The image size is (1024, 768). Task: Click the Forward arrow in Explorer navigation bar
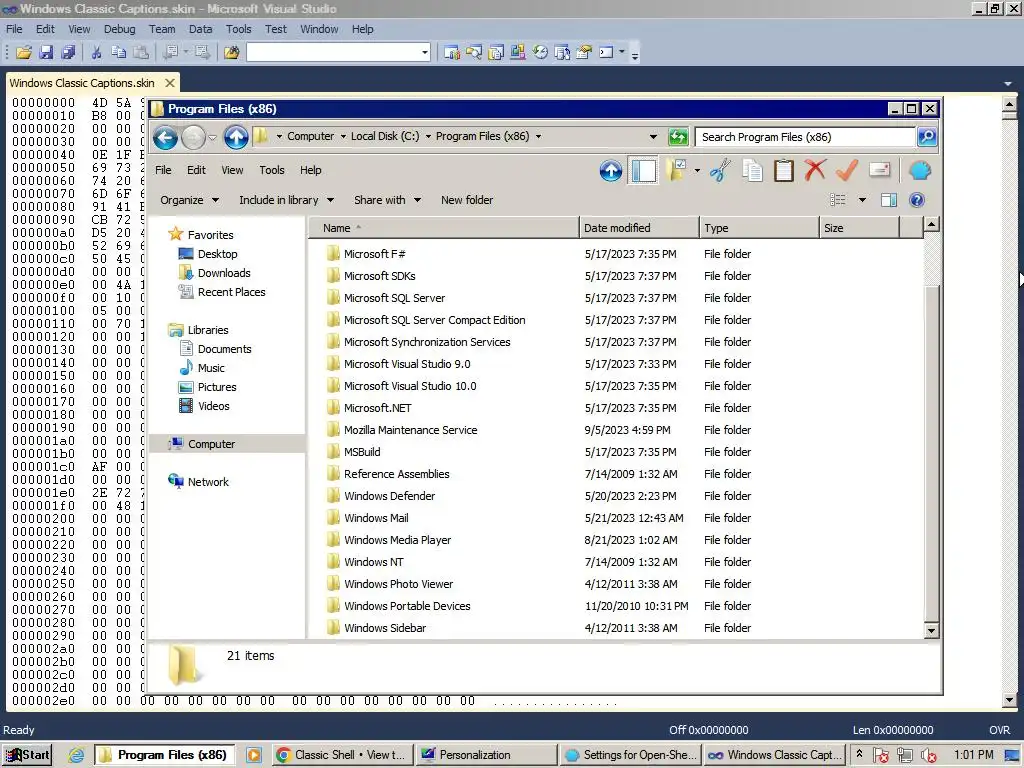194,138
